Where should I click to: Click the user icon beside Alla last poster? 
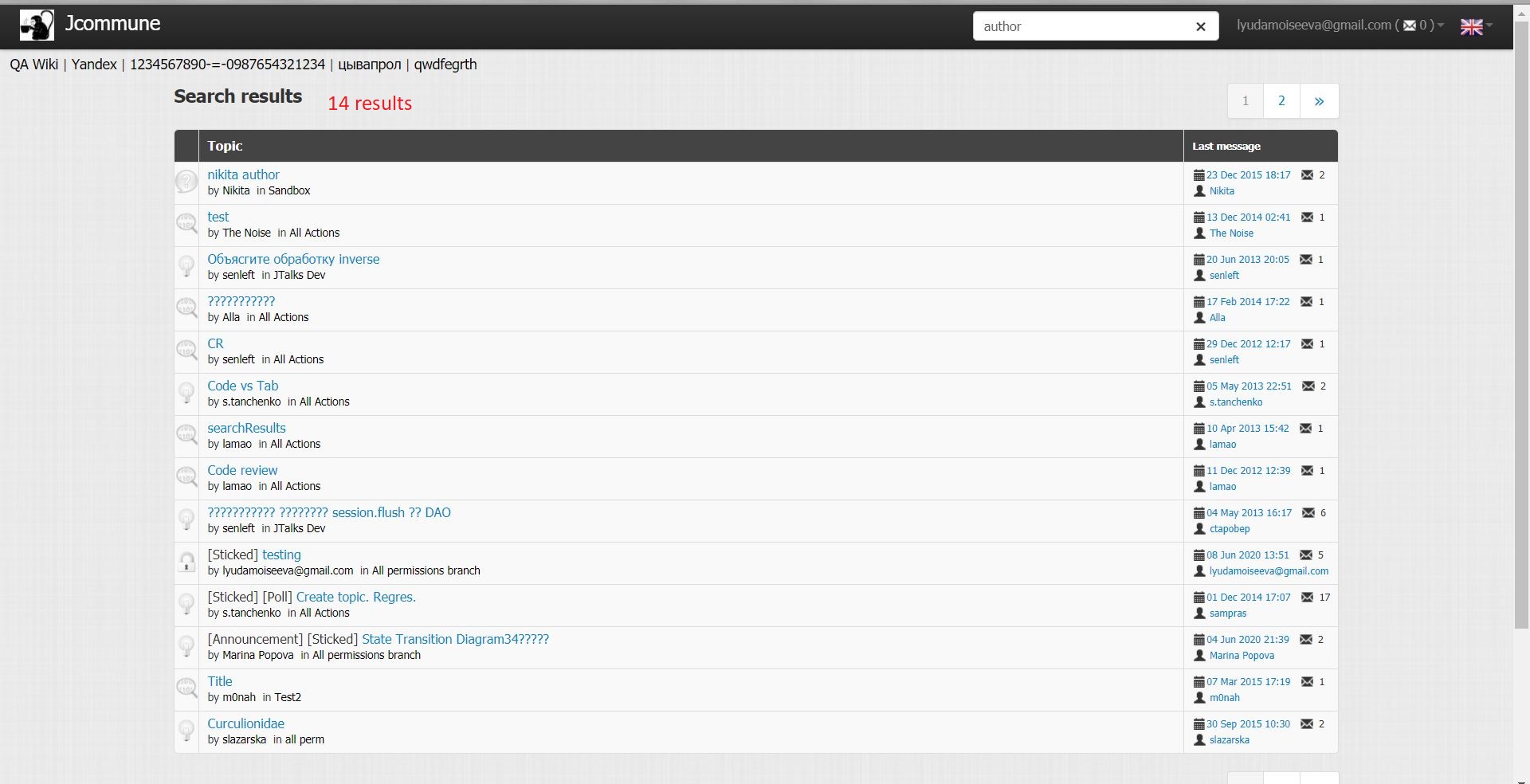click(x=1199, y=318)
